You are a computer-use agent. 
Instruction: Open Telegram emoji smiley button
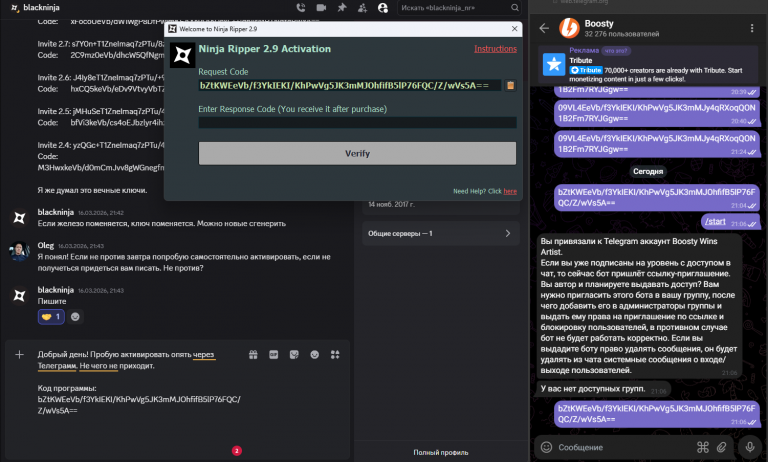pos(546,447)
